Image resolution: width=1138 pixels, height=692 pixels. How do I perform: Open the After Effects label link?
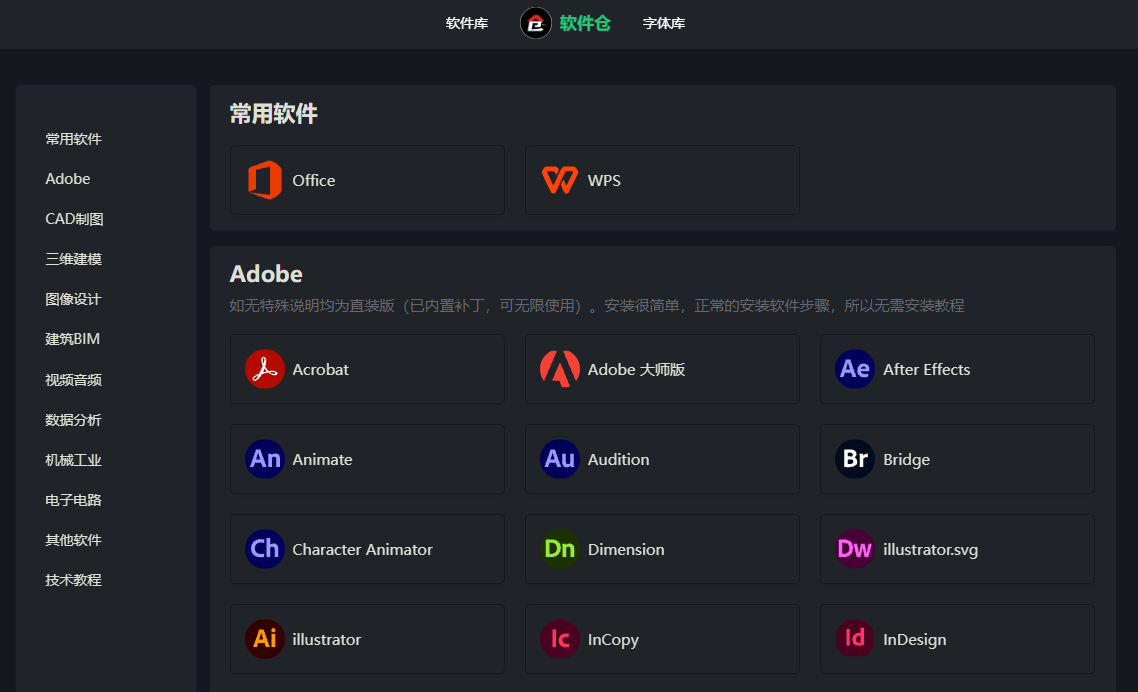tap(926, 369)
